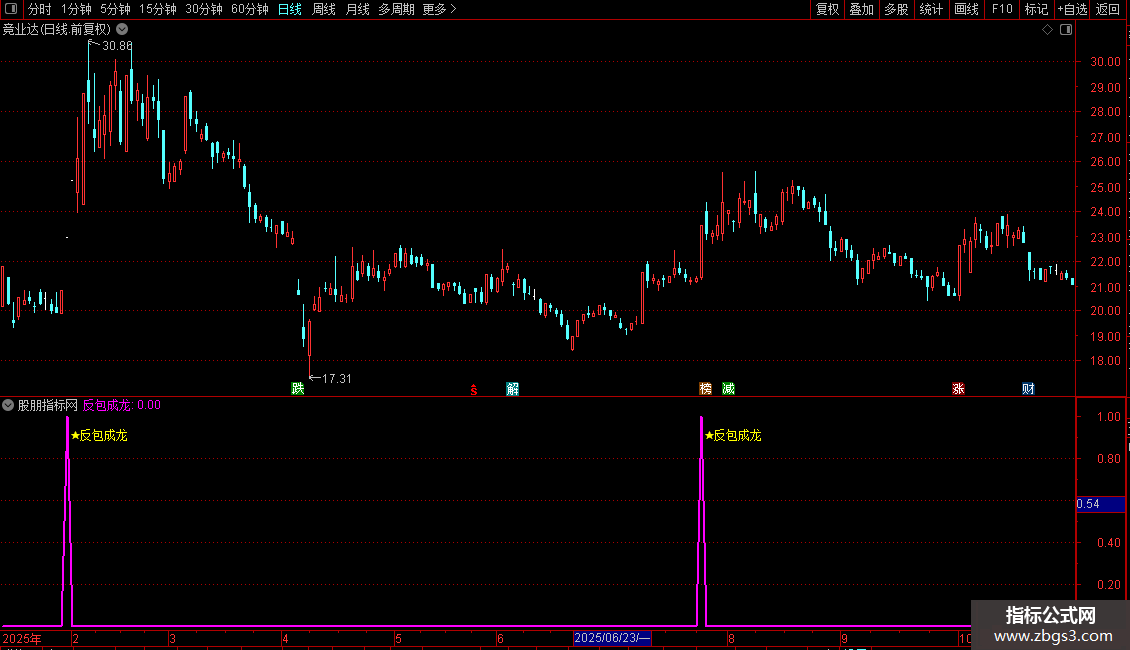The image size is (1130, 650).
Task: Click the 17.31 low price label
Action: pos(337,378)
